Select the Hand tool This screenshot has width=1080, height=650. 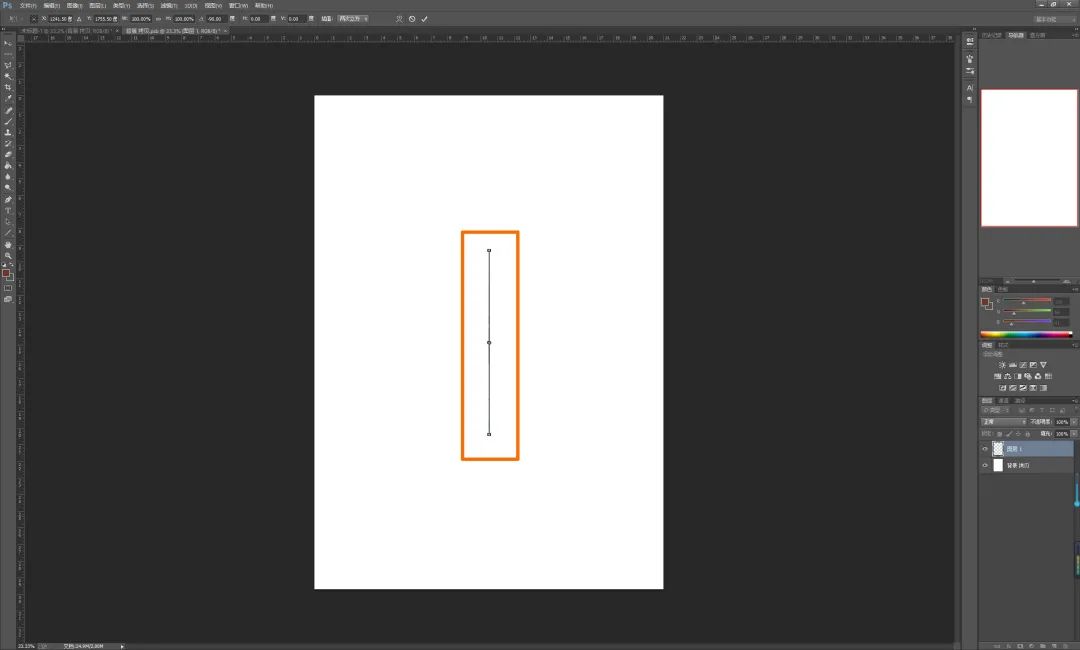(x=8, y=244)
